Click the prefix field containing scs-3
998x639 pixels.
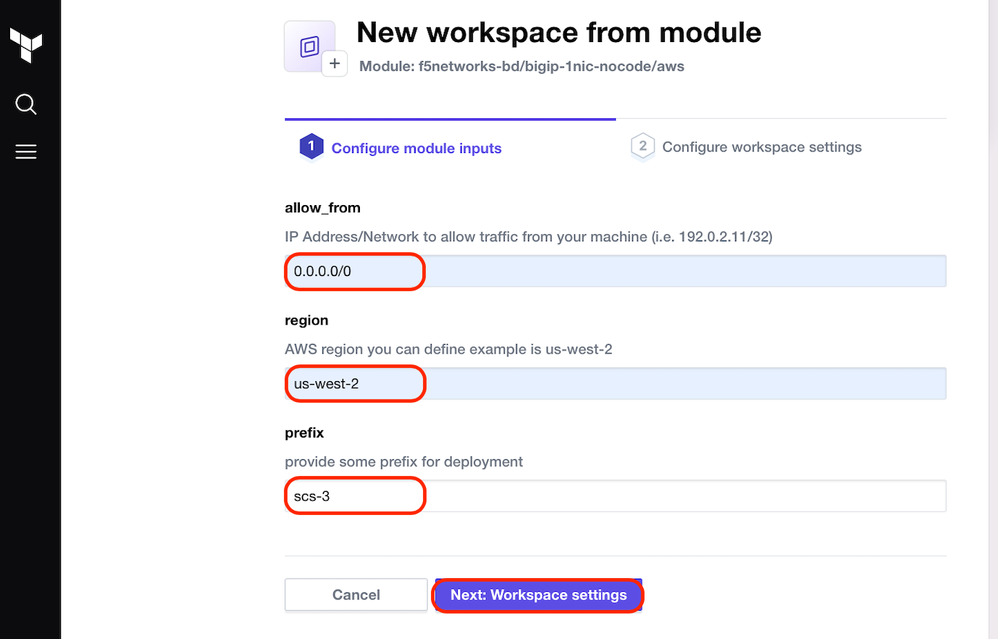click(614, 496)
